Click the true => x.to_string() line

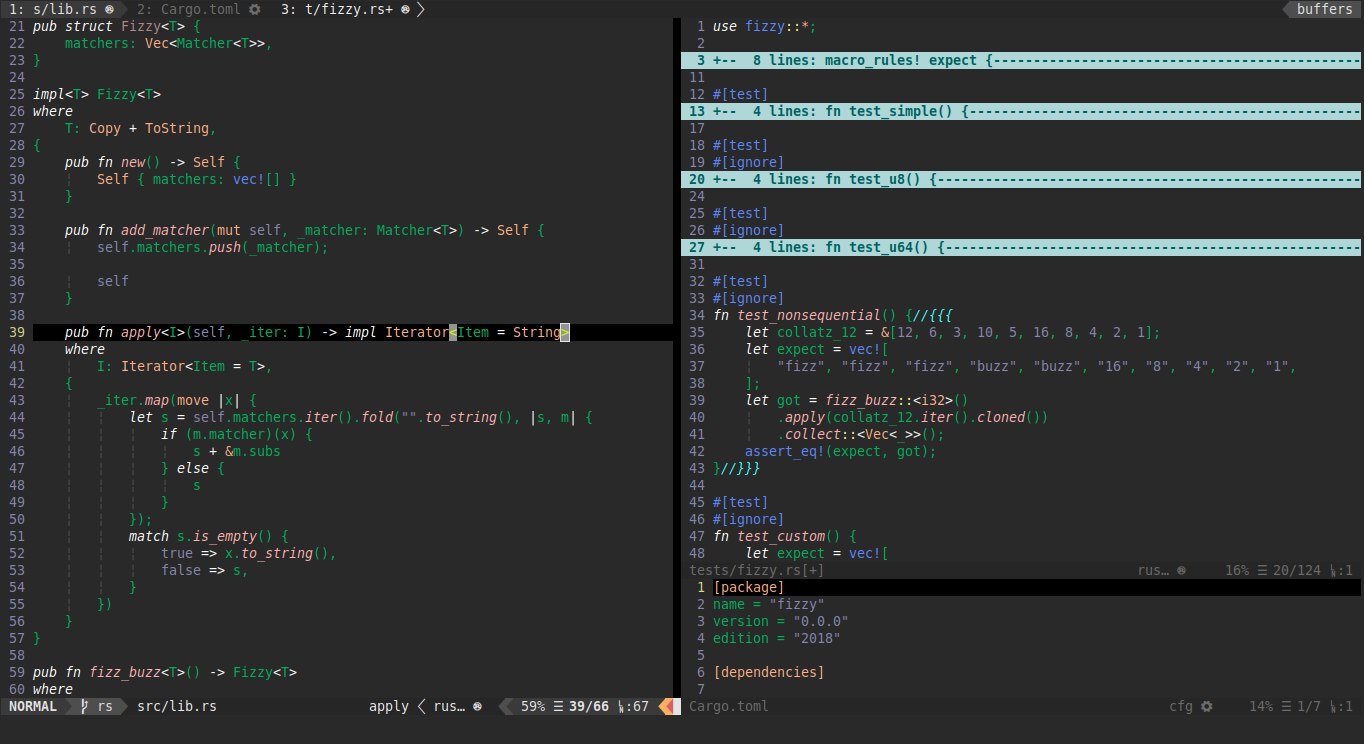[249, 553]
